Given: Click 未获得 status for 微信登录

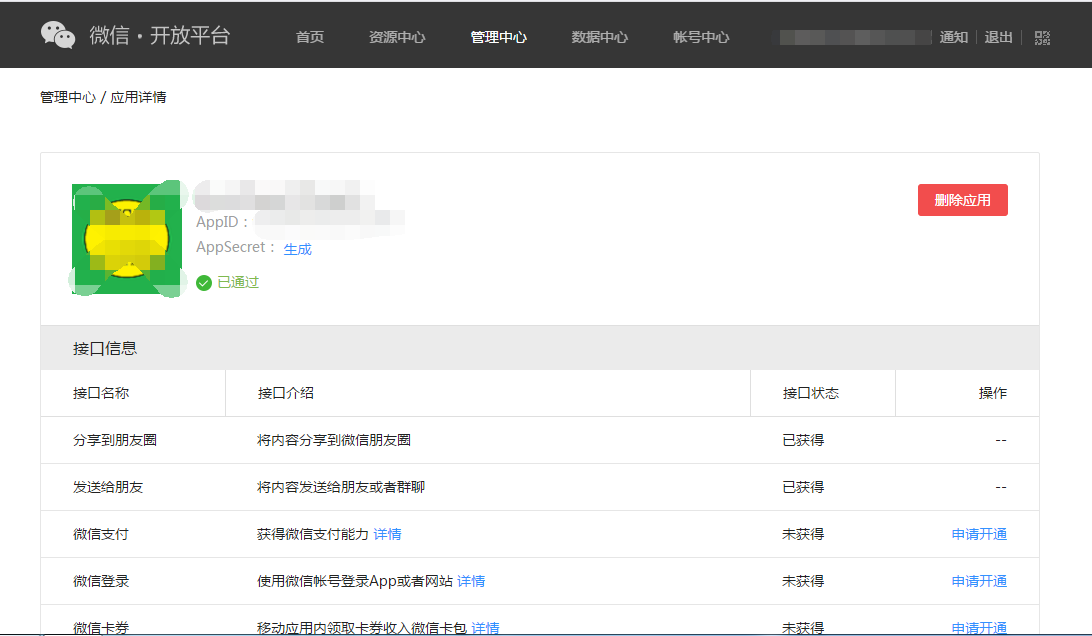Looking at the screenshot, I should [x=803, y=581].
